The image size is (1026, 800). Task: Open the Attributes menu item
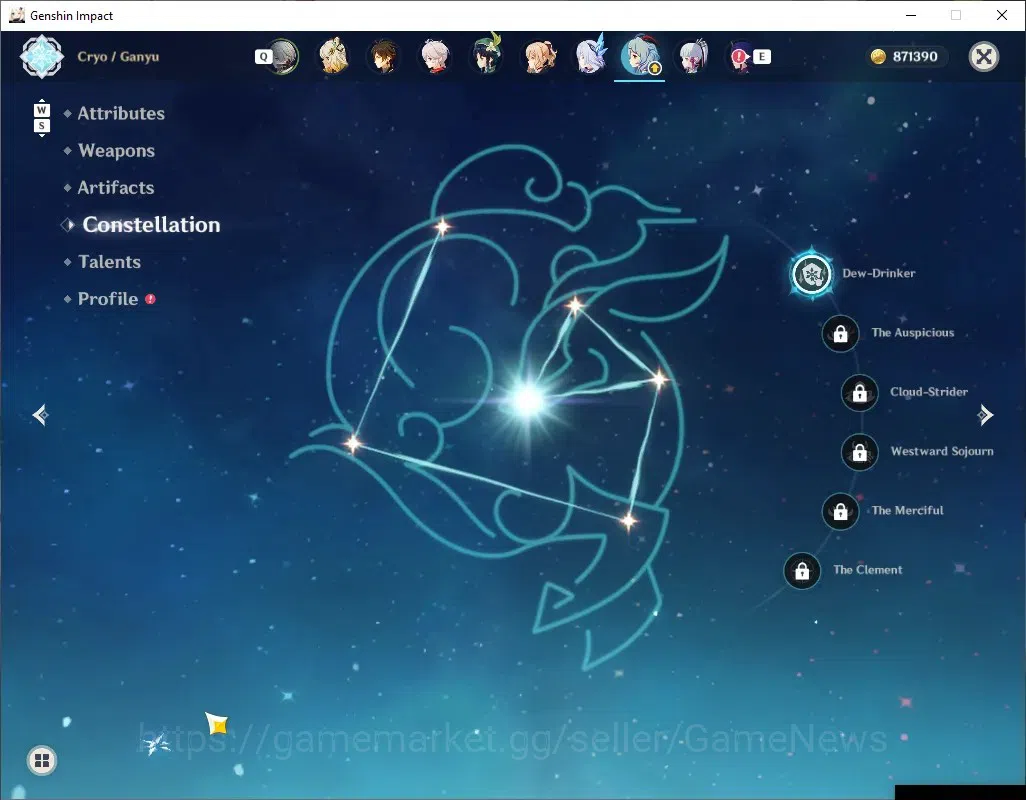point(121,113)
